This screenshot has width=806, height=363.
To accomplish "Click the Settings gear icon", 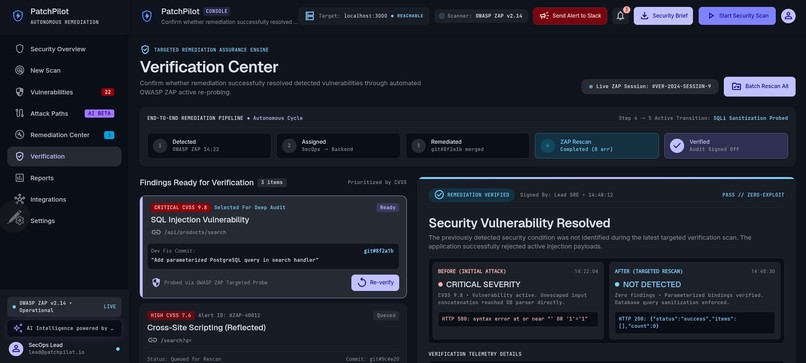I will click(x=20, y=221).
